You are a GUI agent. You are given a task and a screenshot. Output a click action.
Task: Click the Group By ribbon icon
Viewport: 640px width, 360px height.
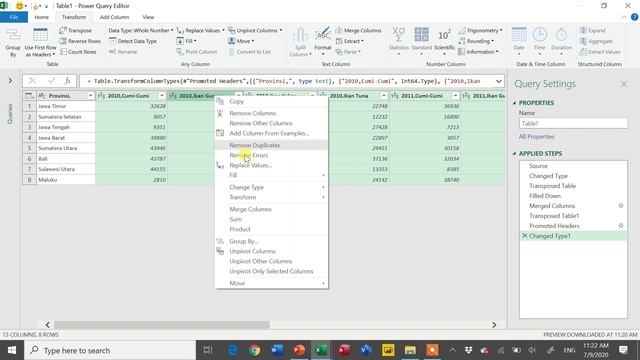coord(13,42)
